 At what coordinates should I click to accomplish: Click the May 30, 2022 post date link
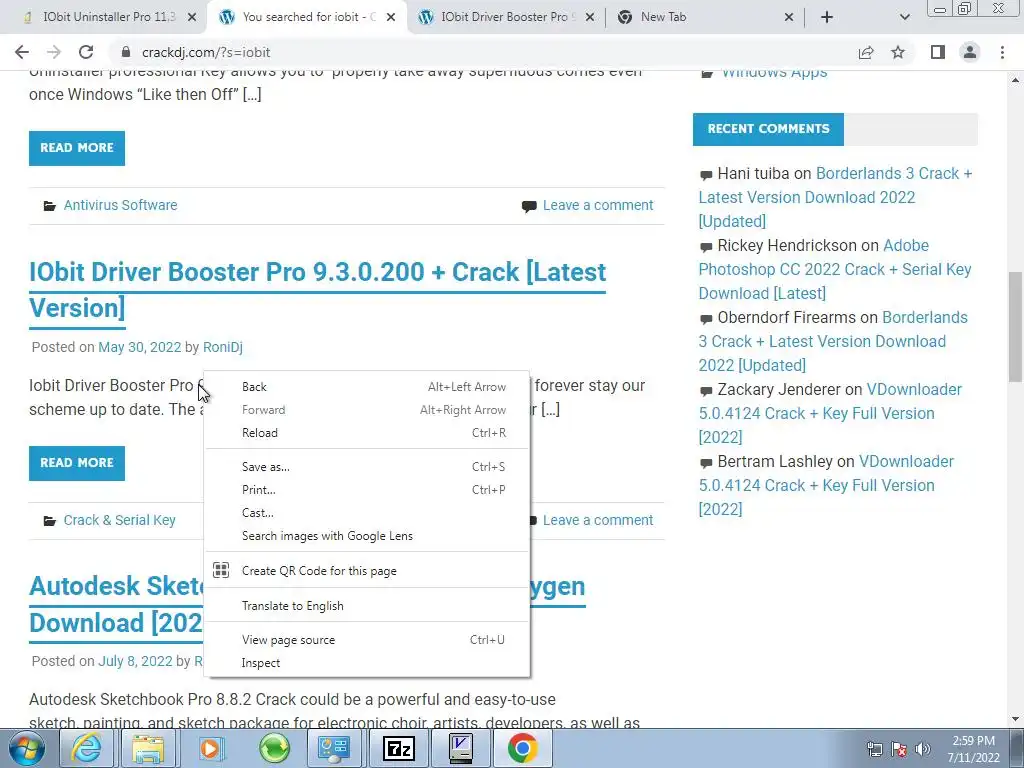(x=139, y=347)
